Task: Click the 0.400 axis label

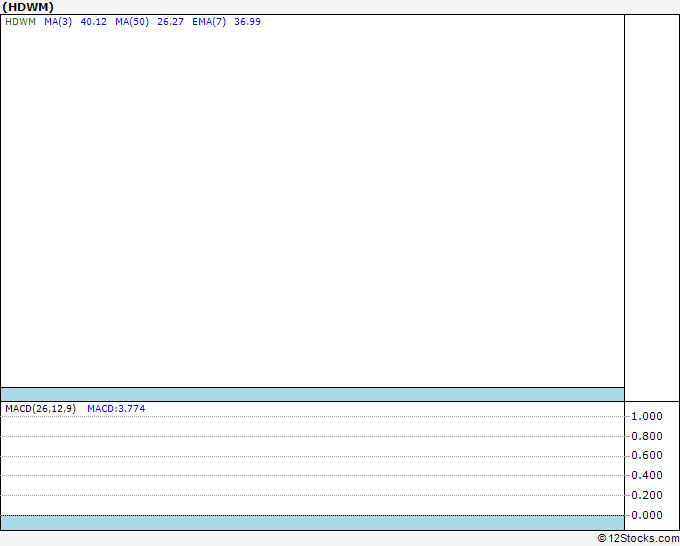Action: coord(647,475)
